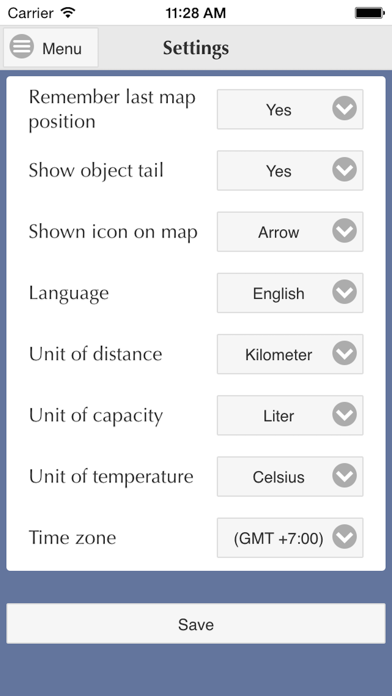Open Remember last map position dropdown
The image size is (392, 696).
coord(290,109)
